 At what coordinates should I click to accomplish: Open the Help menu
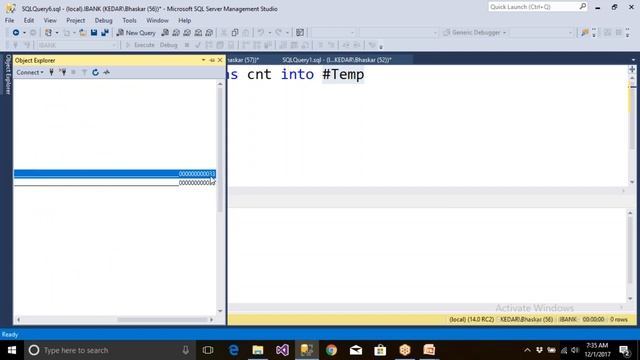coord(184,20)
